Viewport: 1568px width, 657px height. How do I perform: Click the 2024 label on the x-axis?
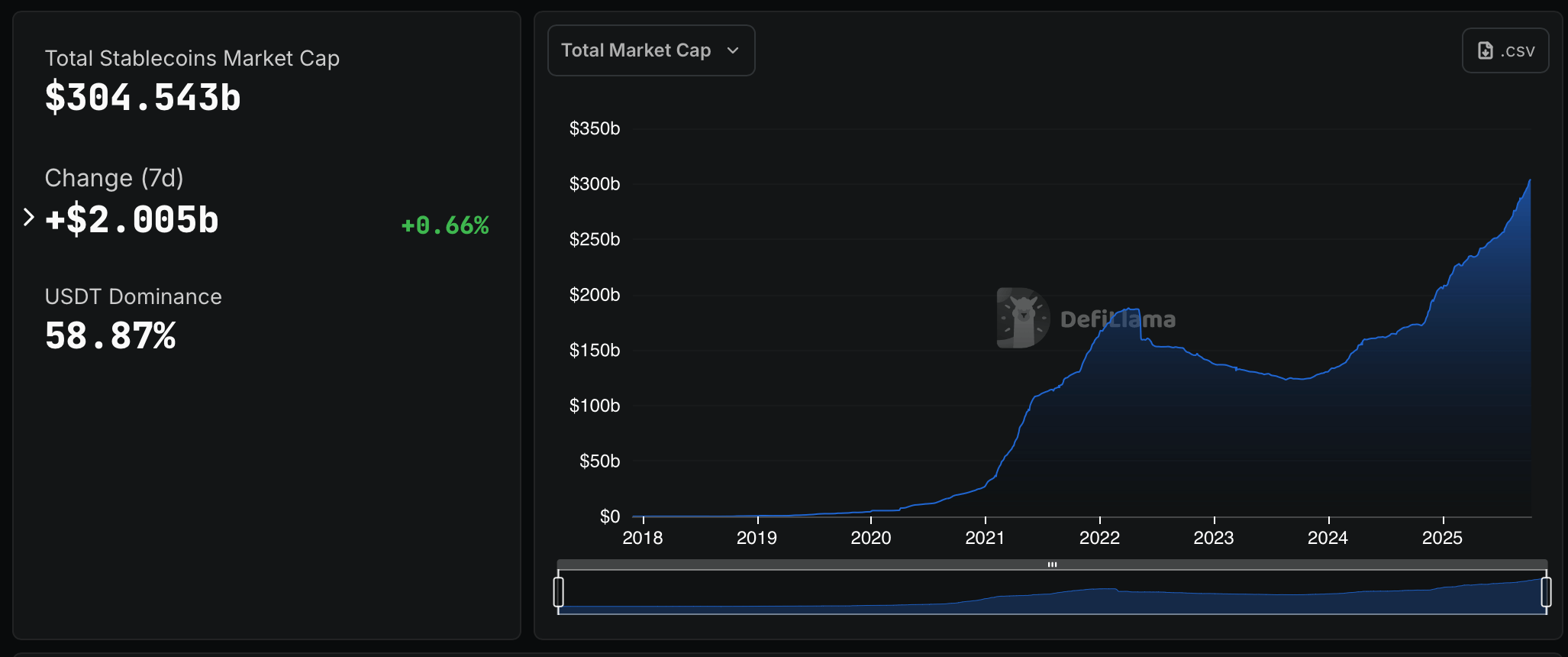pos(1328,538)
